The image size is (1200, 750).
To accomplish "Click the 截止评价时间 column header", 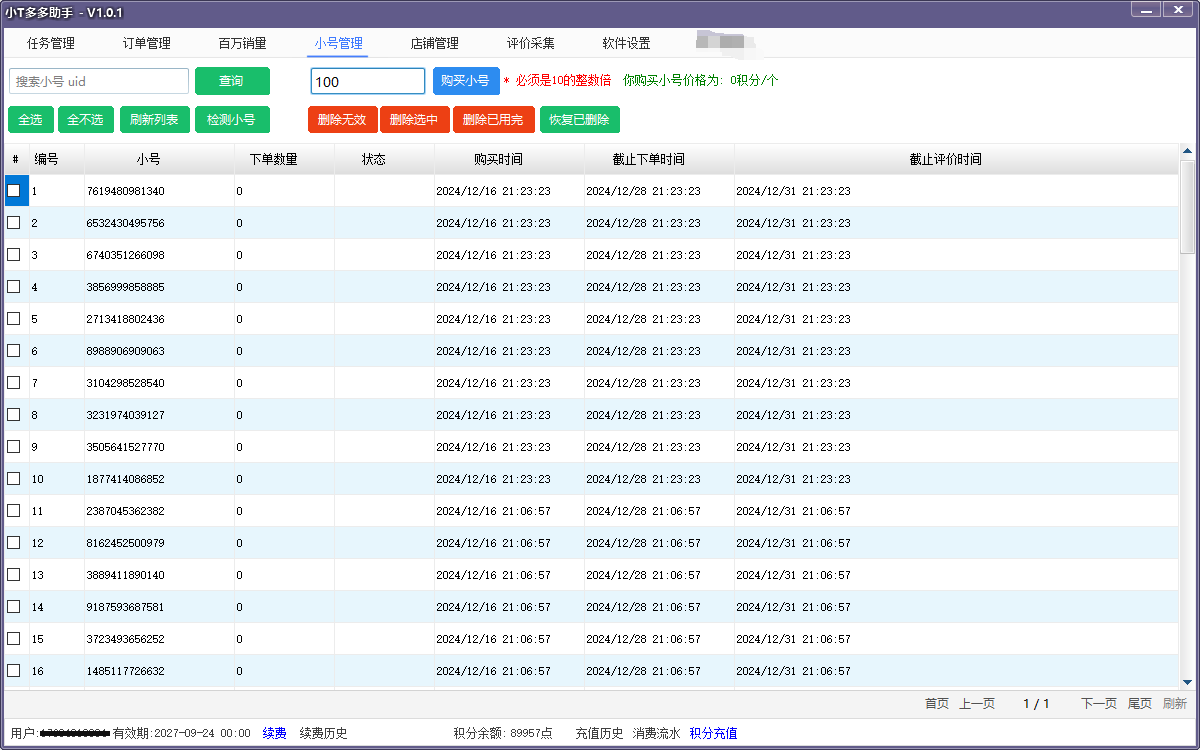I will (x=946, y=159).
